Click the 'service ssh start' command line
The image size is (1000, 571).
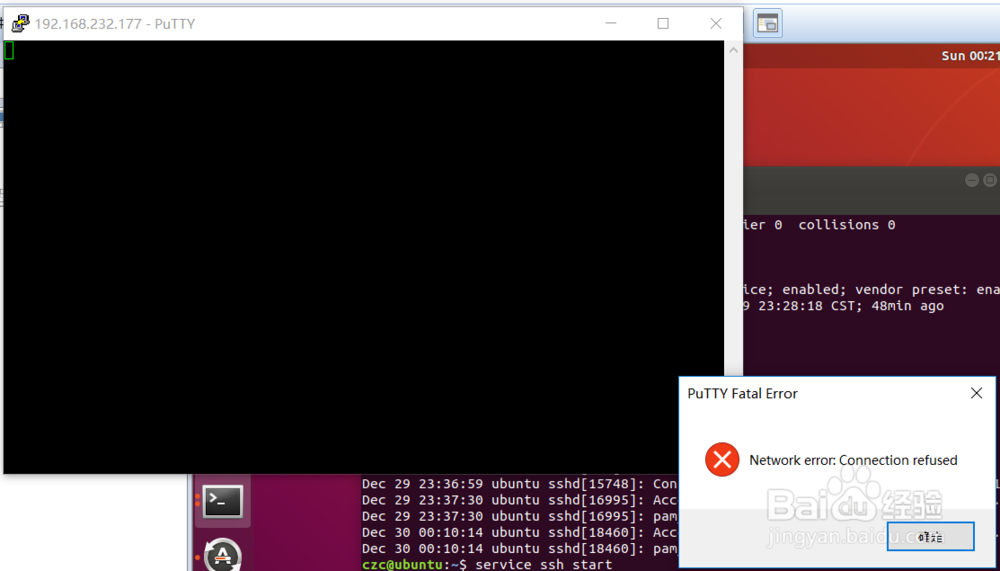point(544,564)
